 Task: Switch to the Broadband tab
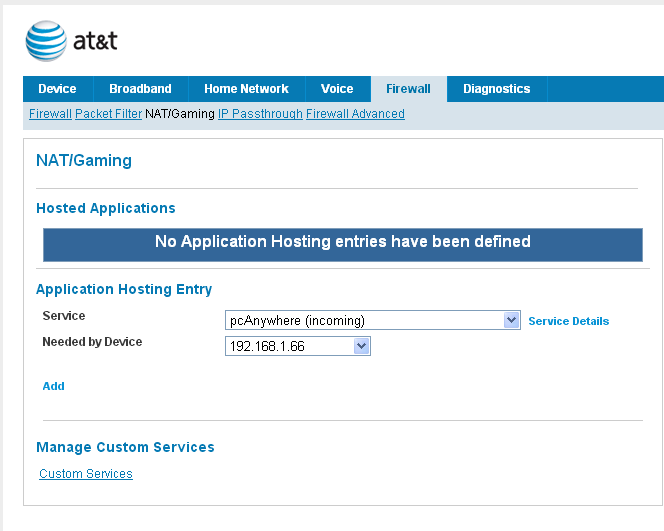140,89
